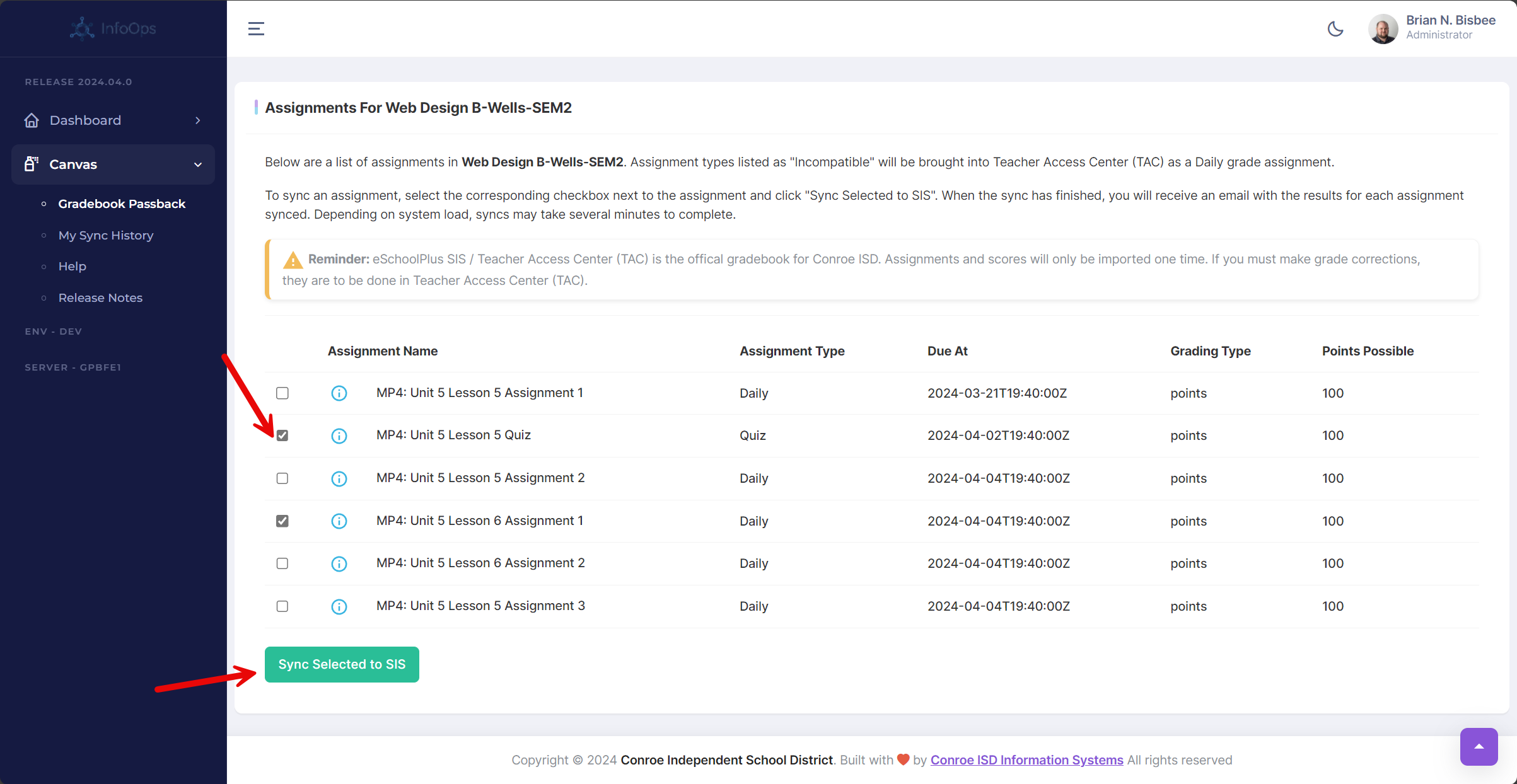Expand the Dashboard sidebar section
Viewport: 1517px width, 784px height.
(x=197, y=120)
